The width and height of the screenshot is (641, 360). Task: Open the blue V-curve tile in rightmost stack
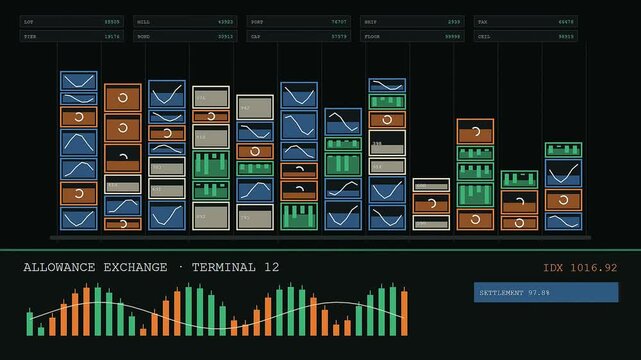563,173
